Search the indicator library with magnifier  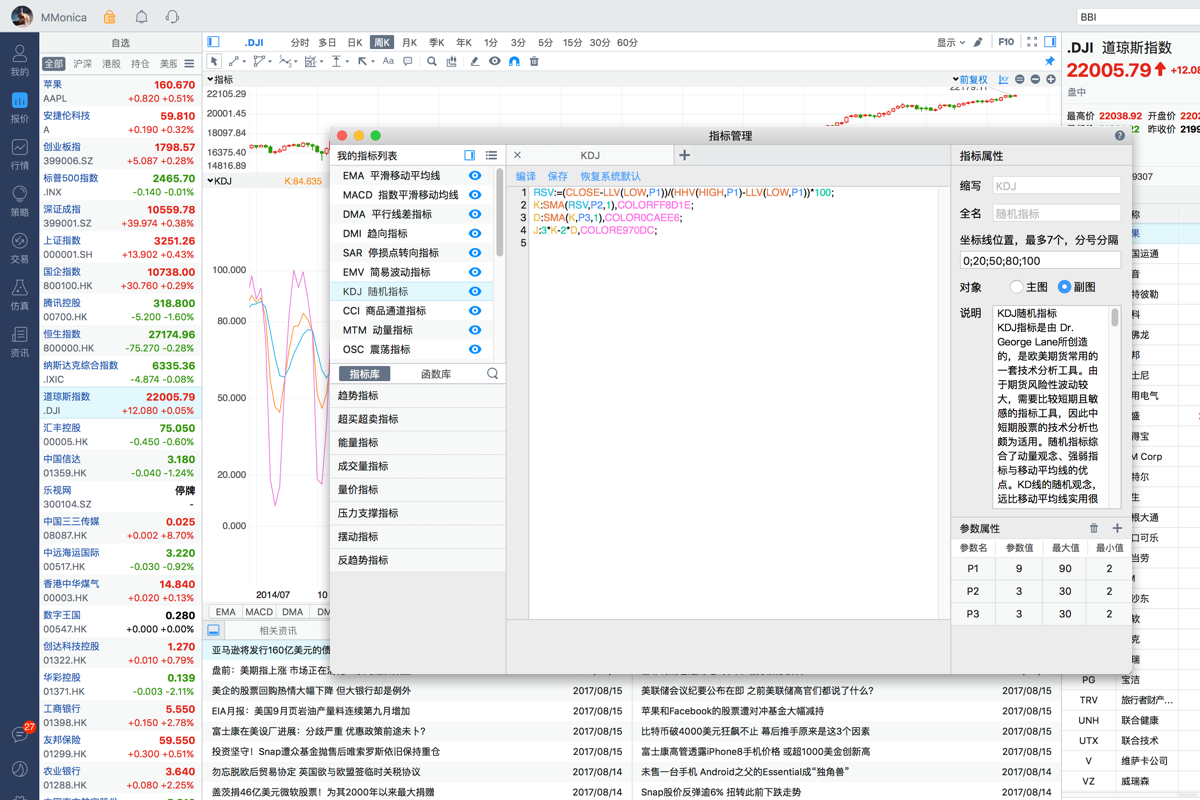[492, 374]
